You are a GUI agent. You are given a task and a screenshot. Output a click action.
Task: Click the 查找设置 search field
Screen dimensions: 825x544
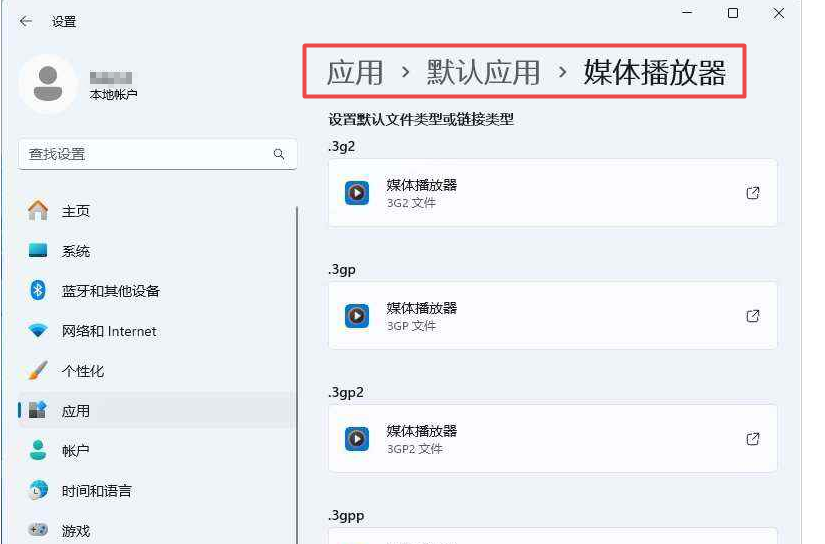(157, 154)
